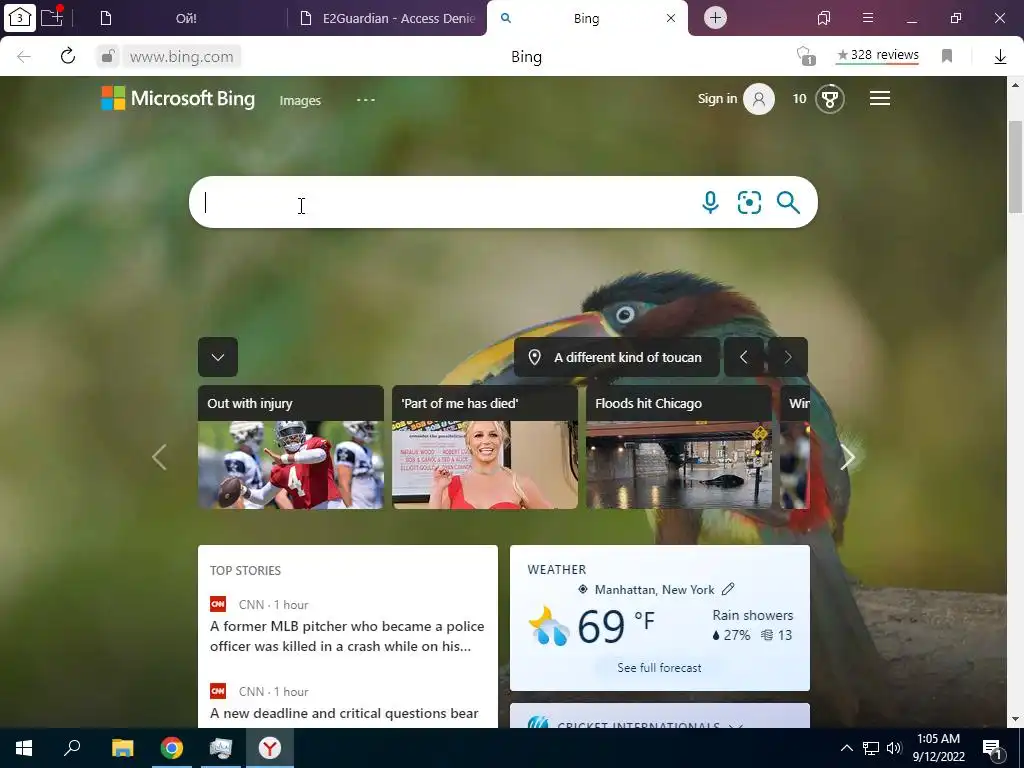Open a new tab with the plus button
Image resolution: width=1024 pixels, height=768 pixels.
[715, 18]
